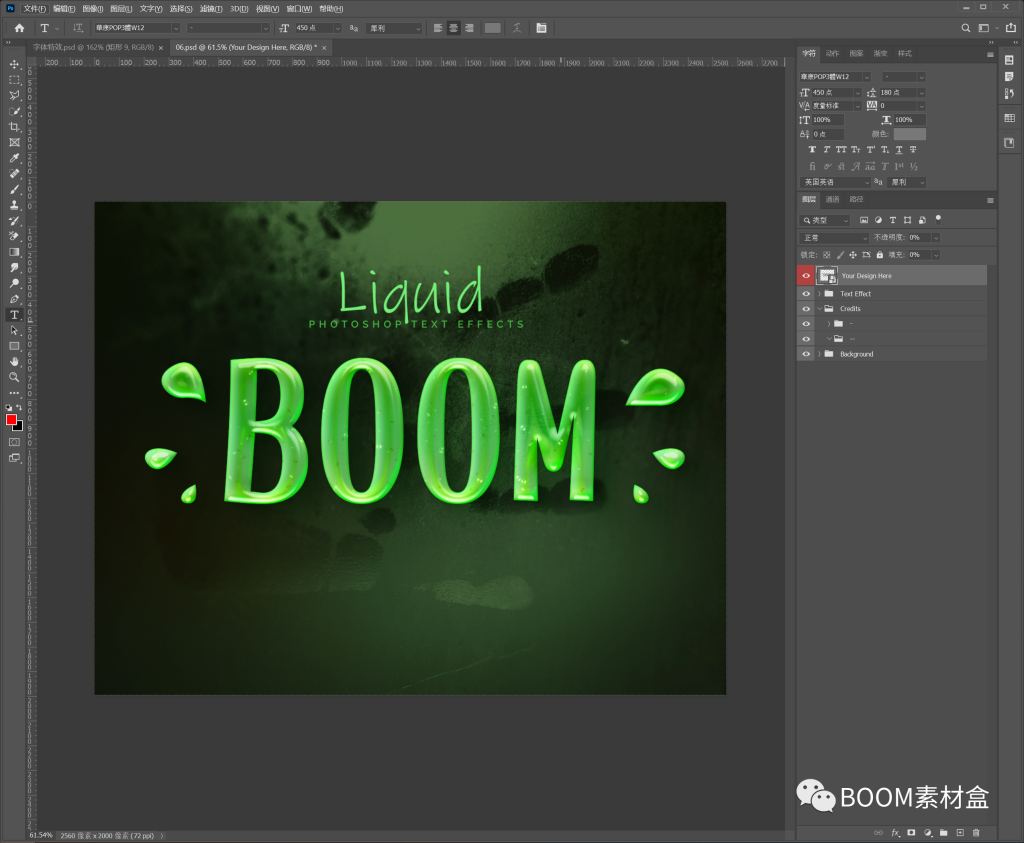Open the 滤镜(T) menu
This screenshot has width=1024, height=843.
(x=210, y=8)
